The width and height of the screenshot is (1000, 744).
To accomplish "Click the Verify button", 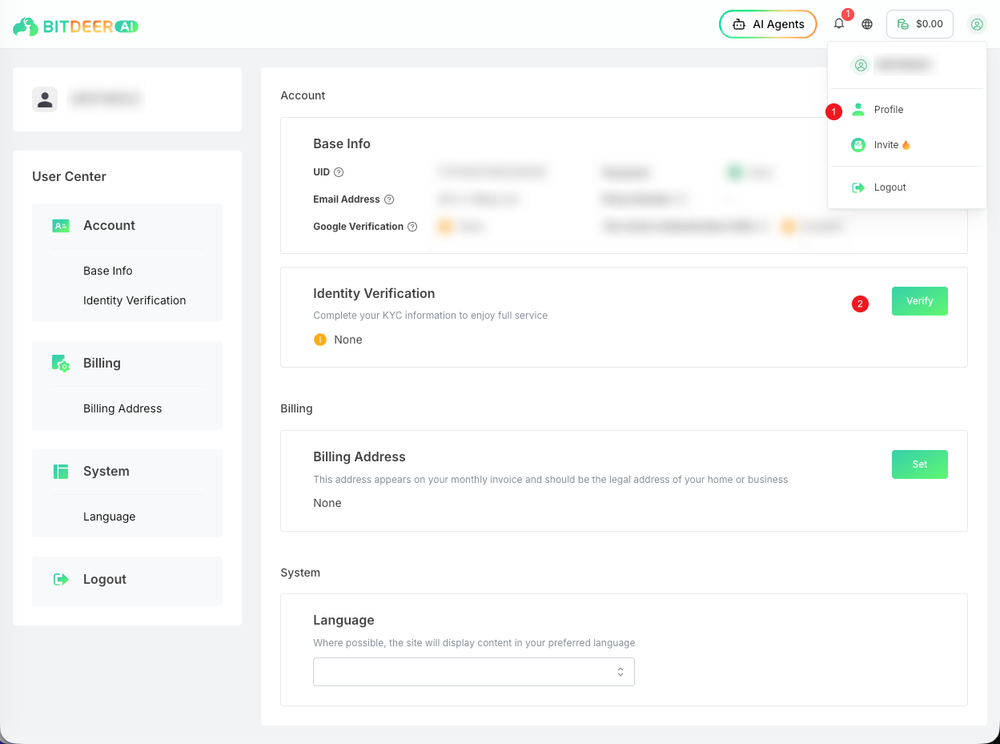I will pos(920,301).
